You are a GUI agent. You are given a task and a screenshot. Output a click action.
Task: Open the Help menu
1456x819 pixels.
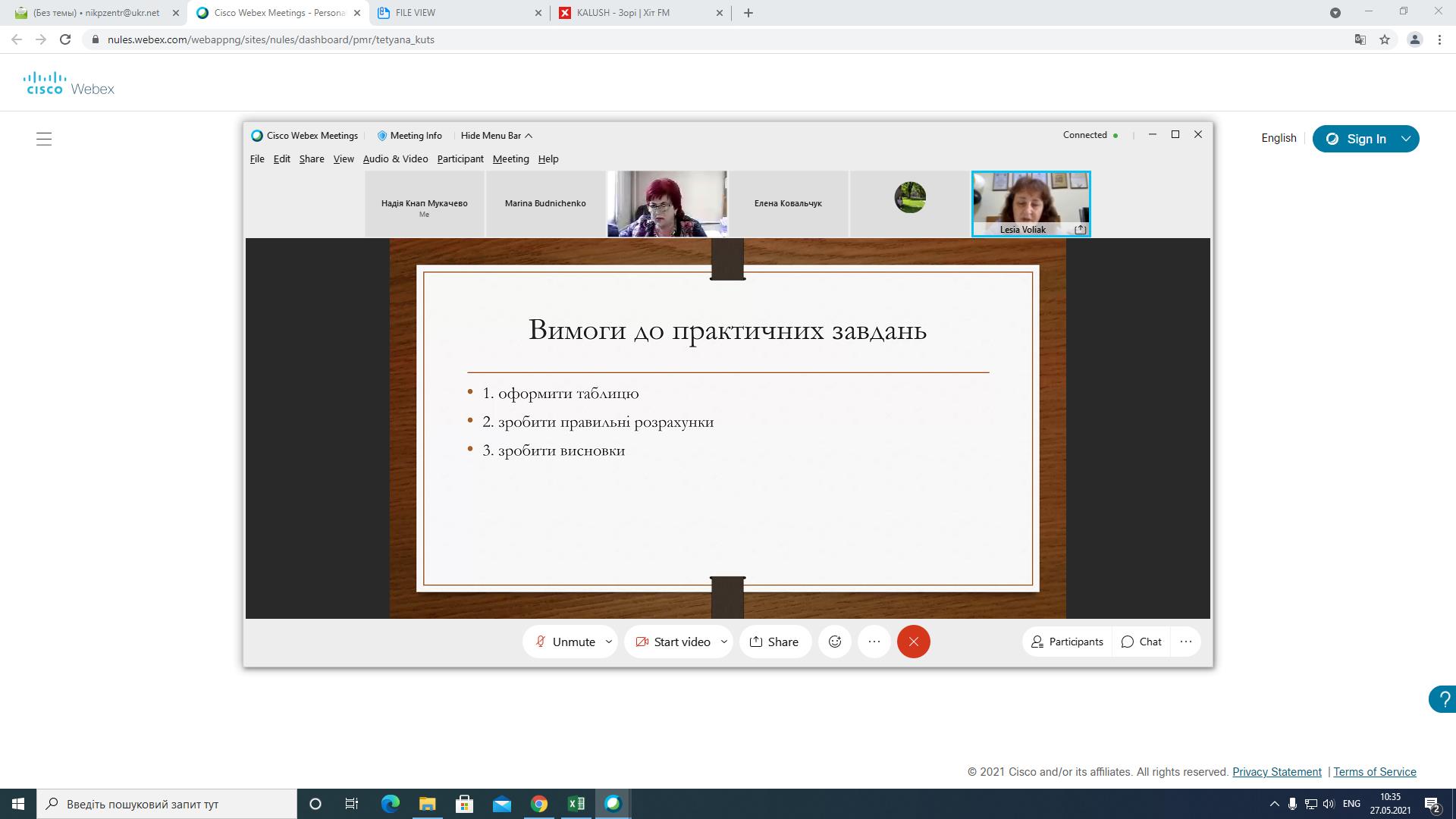[548, 158]
